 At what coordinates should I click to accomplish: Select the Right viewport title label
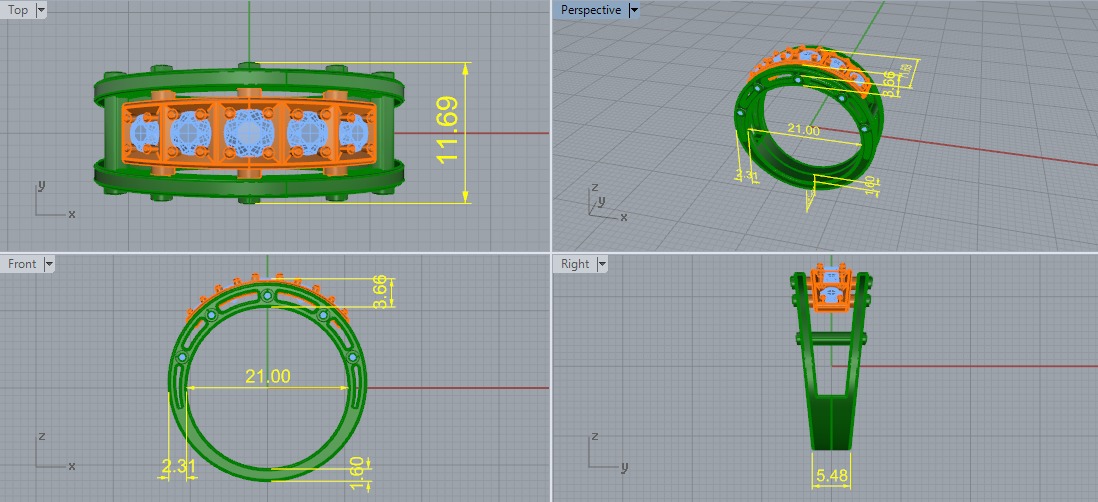click(575, 264)
